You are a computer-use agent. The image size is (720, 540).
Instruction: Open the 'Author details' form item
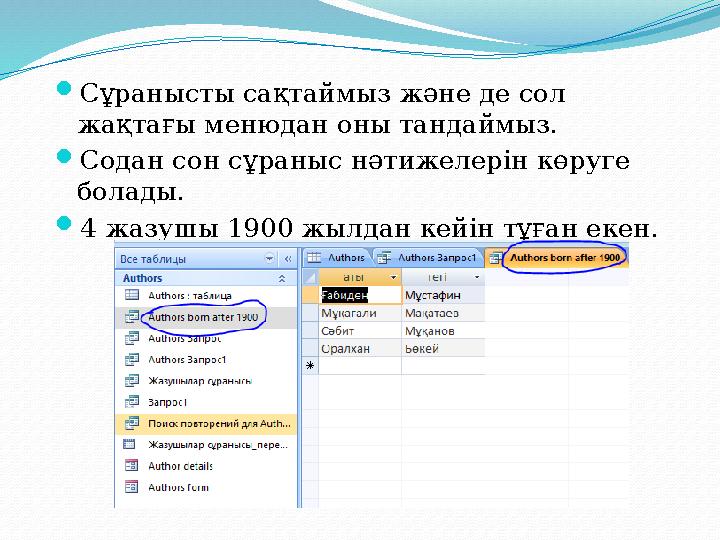[206, 466]
